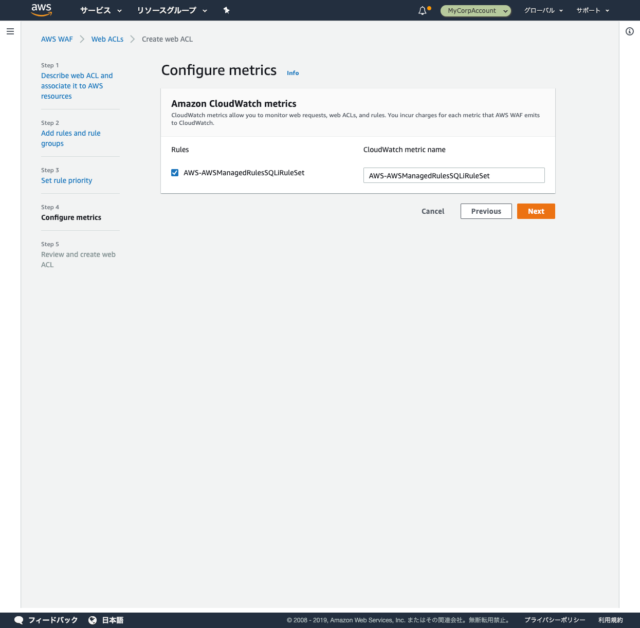This screenshot has width=640, height=628.
Task: Click the Amazon CloudWatch metrics heading
Action: pos(233,104)
